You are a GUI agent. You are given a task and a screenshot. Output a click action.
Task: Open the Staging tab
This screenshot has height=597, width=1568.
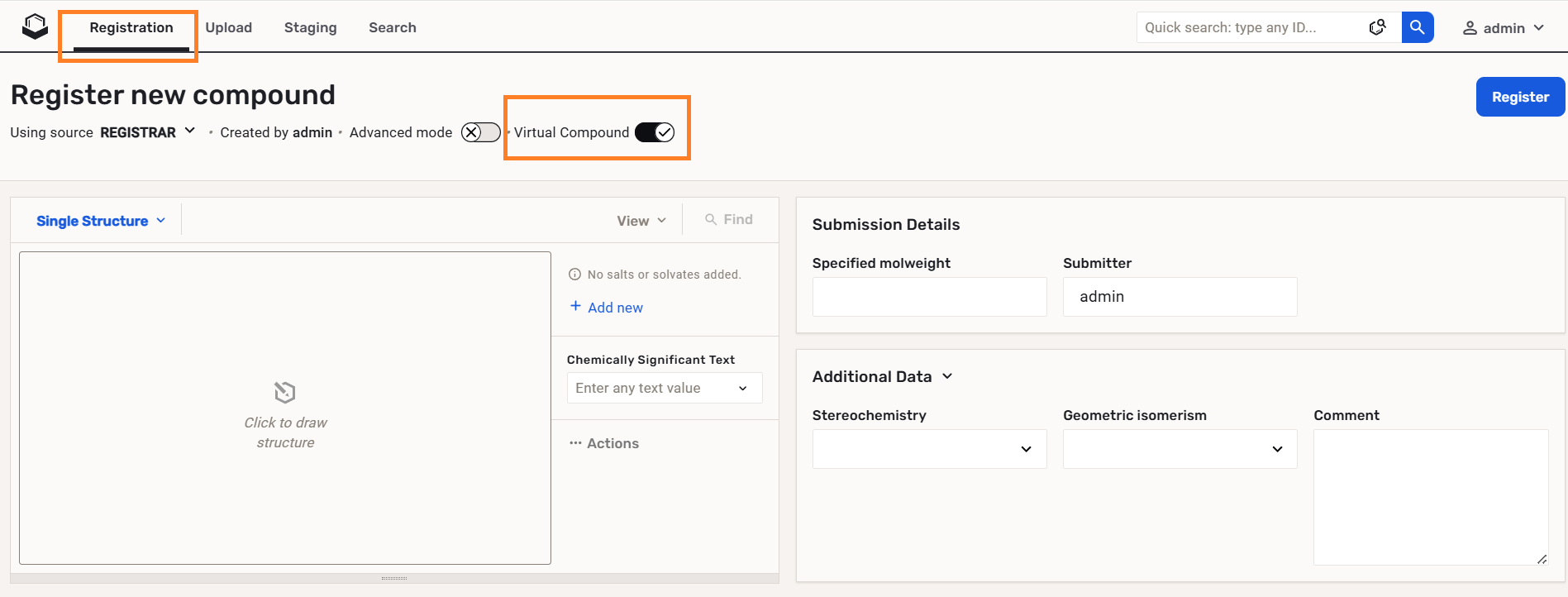(x=311, y=27)
